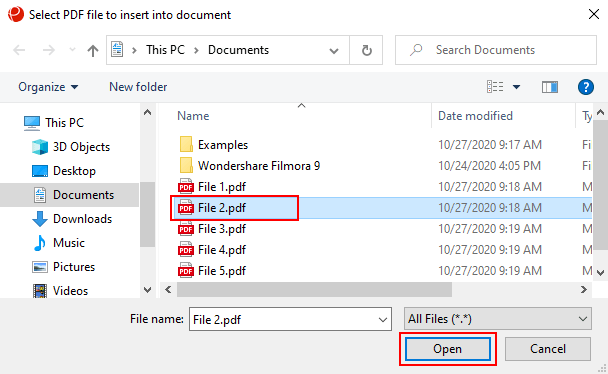
Task: Open the All Files (*.*) type dropdown
Action: (x=498, y=319)
